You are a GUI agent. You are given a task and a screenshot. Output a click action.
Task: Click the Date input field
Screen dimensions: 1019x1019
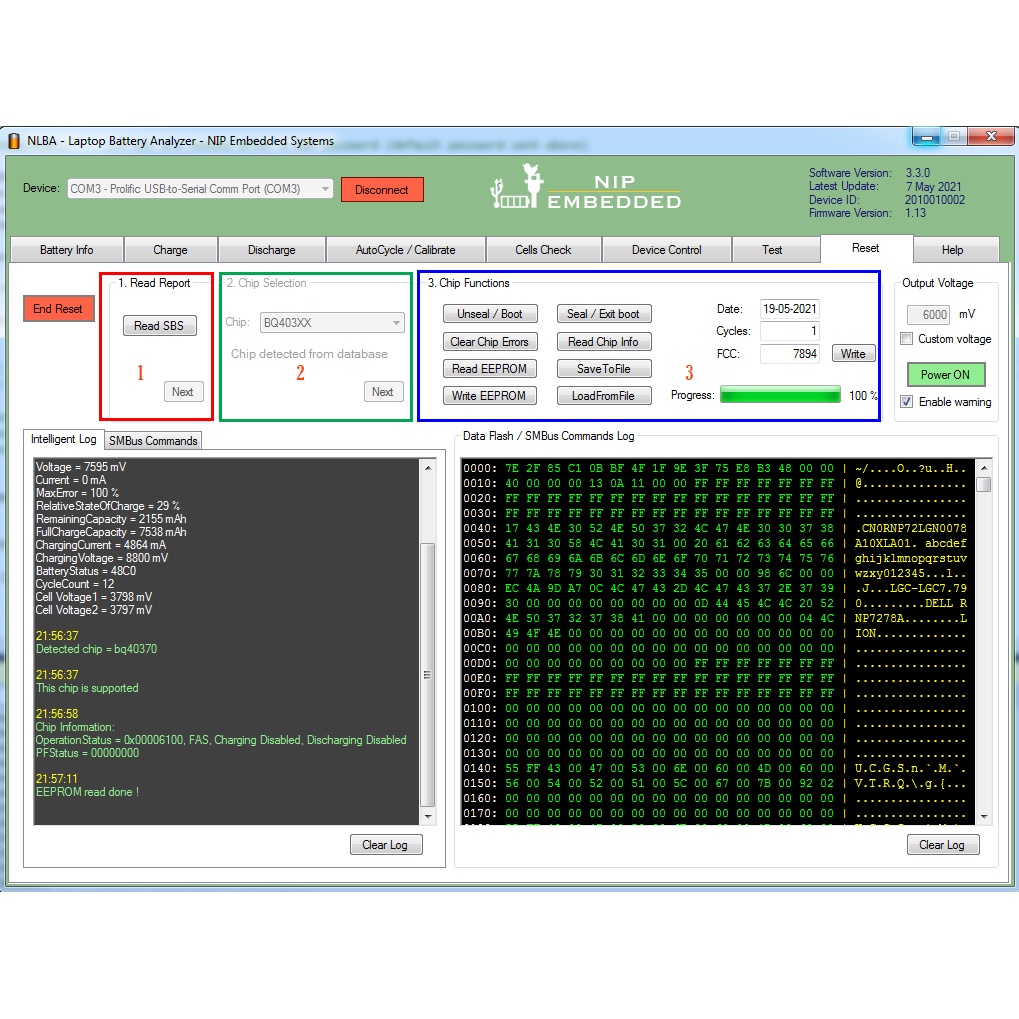[x=789, y=310]
